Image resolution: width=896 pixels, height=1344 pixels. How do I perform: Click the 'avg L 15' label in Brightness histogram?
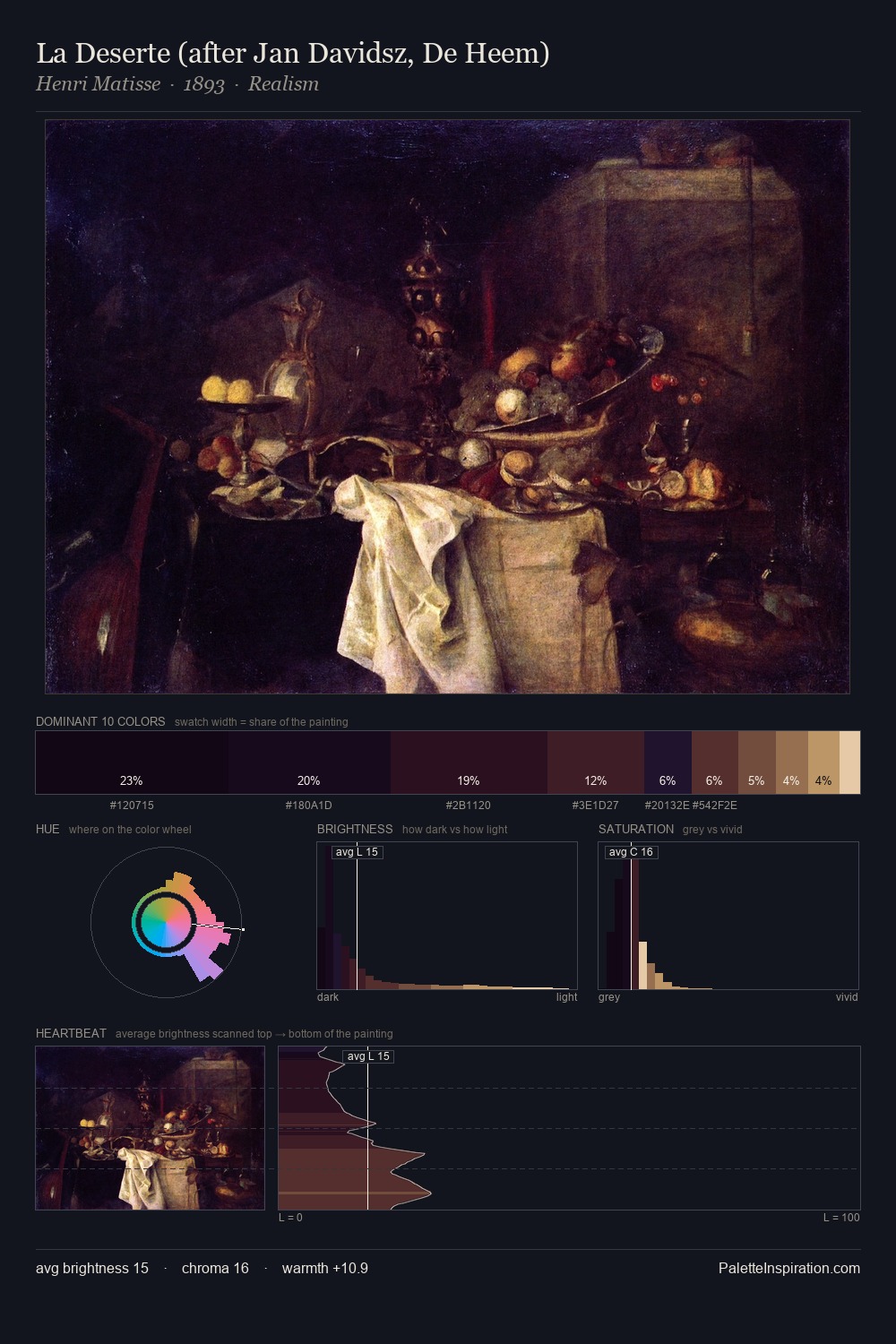point(358,852)
